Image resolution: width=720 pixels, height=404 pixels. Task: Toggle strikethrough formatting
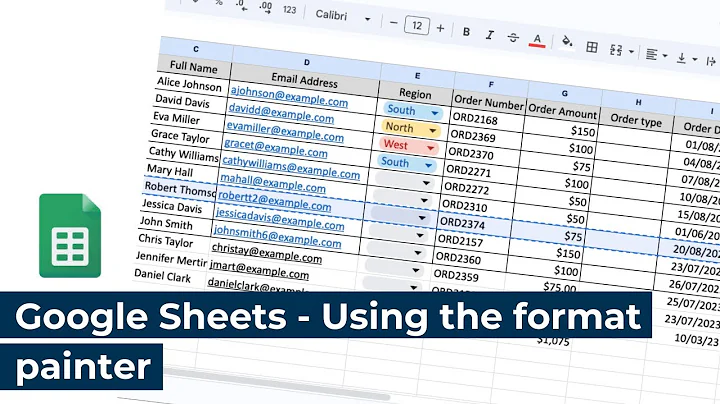(x=513, y=38)
